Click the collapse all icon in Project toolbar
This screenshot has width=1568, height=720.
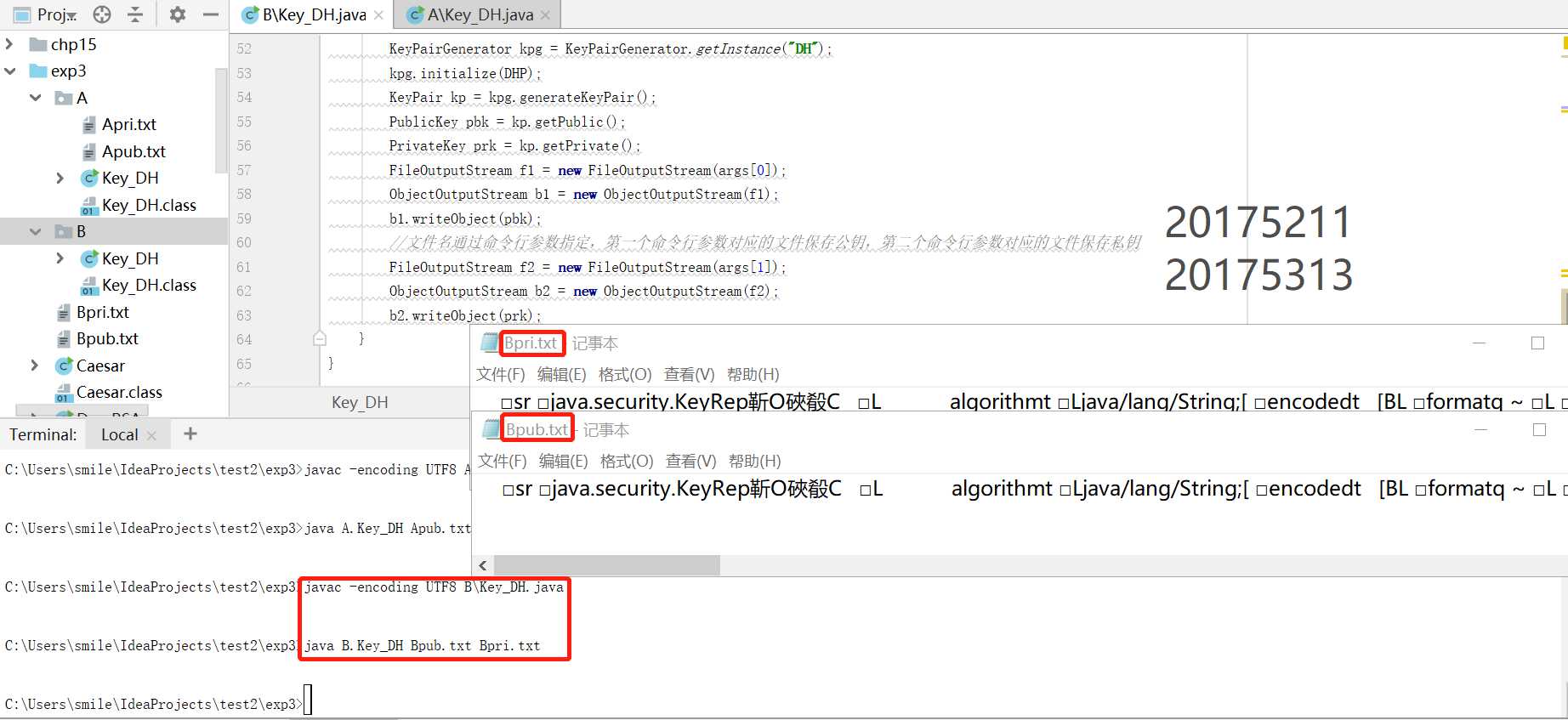(x=135, y=14)
